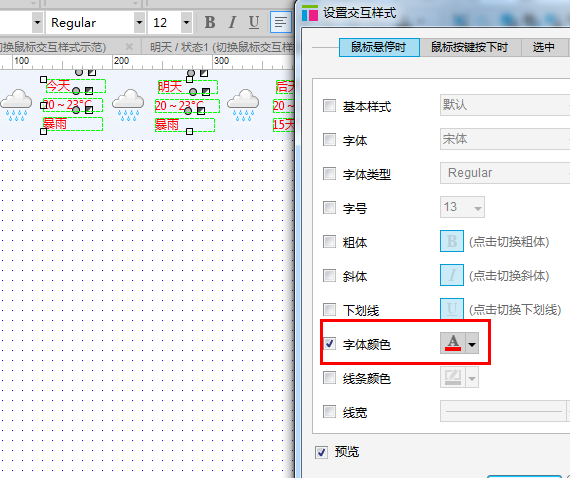Click the red font color swatch
Screen dimensions: 570x478
click(453, 343)
